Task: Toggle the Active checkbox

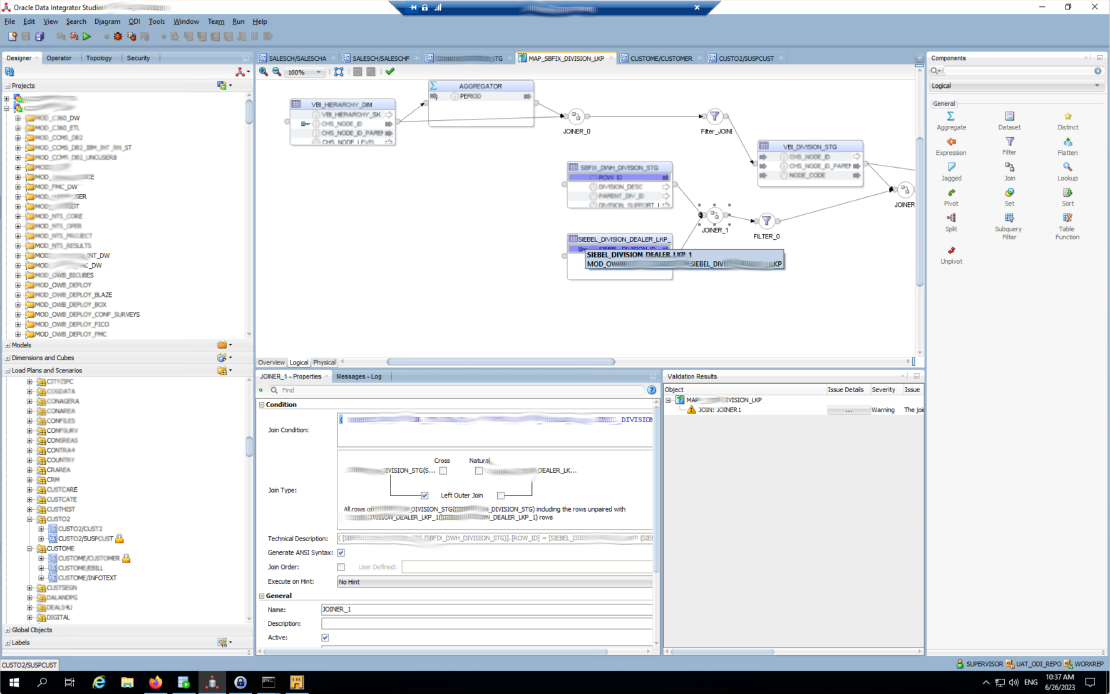Action: tap(325, 637)
